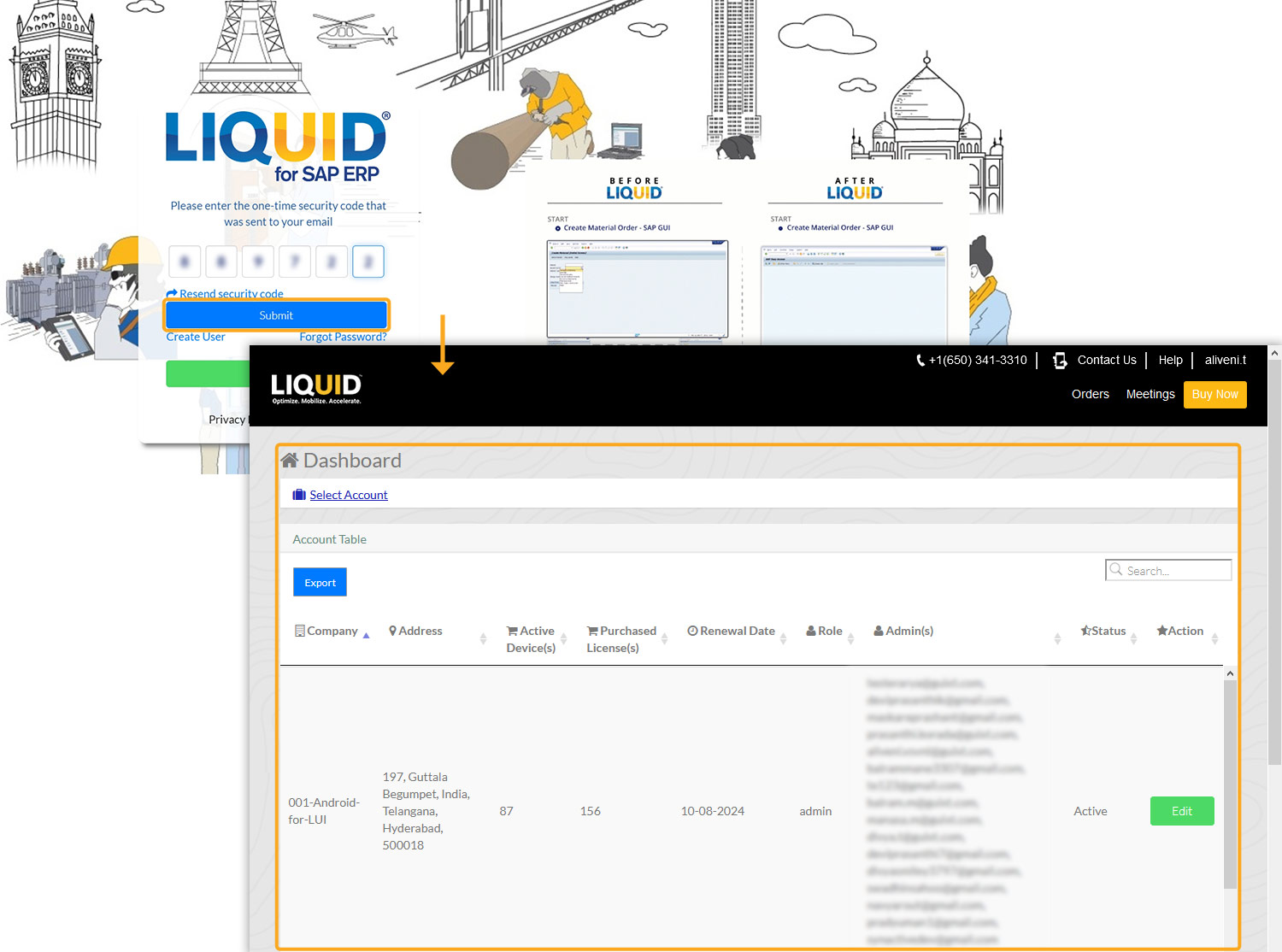Screen dimensions: 1282x952
Task: Sort the table by Company column
Action: 332,631
